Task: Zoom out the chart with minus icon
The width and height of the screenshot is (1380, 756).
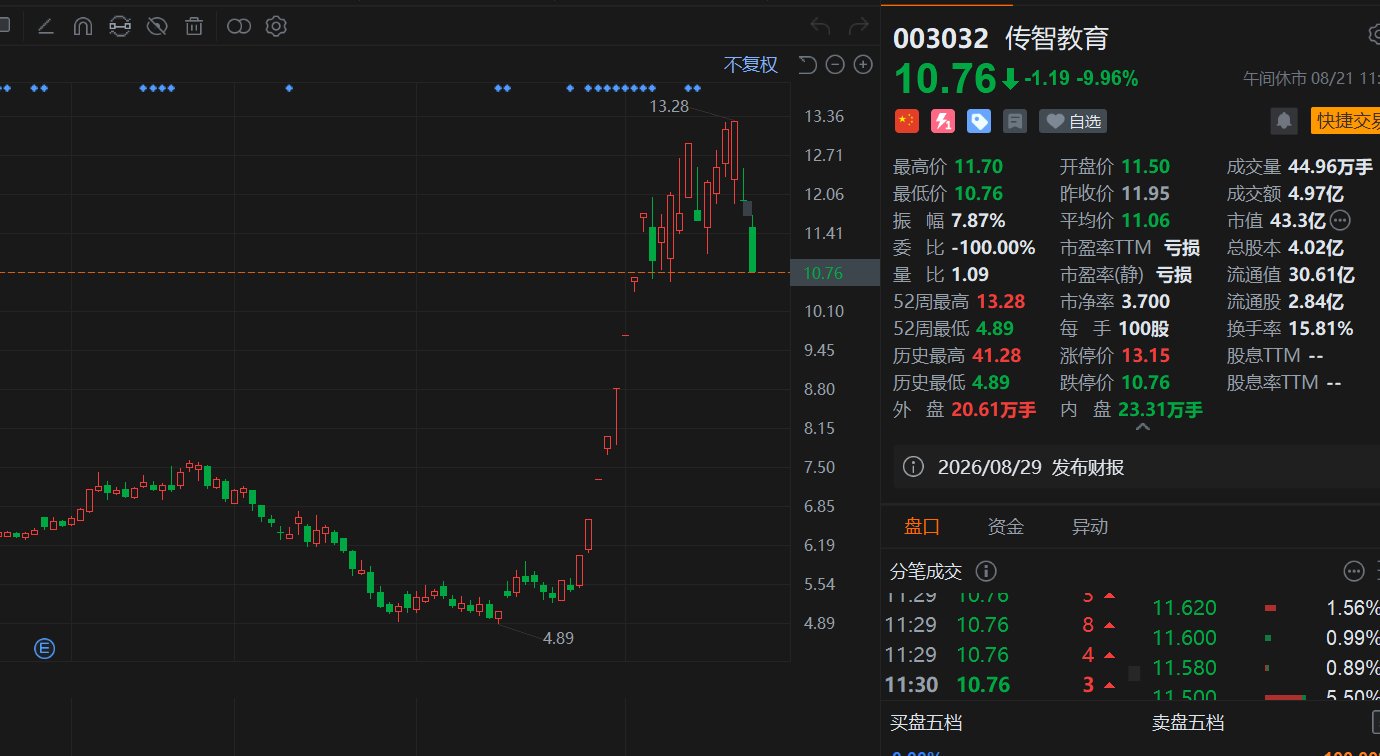Action: tap(835, 65)
